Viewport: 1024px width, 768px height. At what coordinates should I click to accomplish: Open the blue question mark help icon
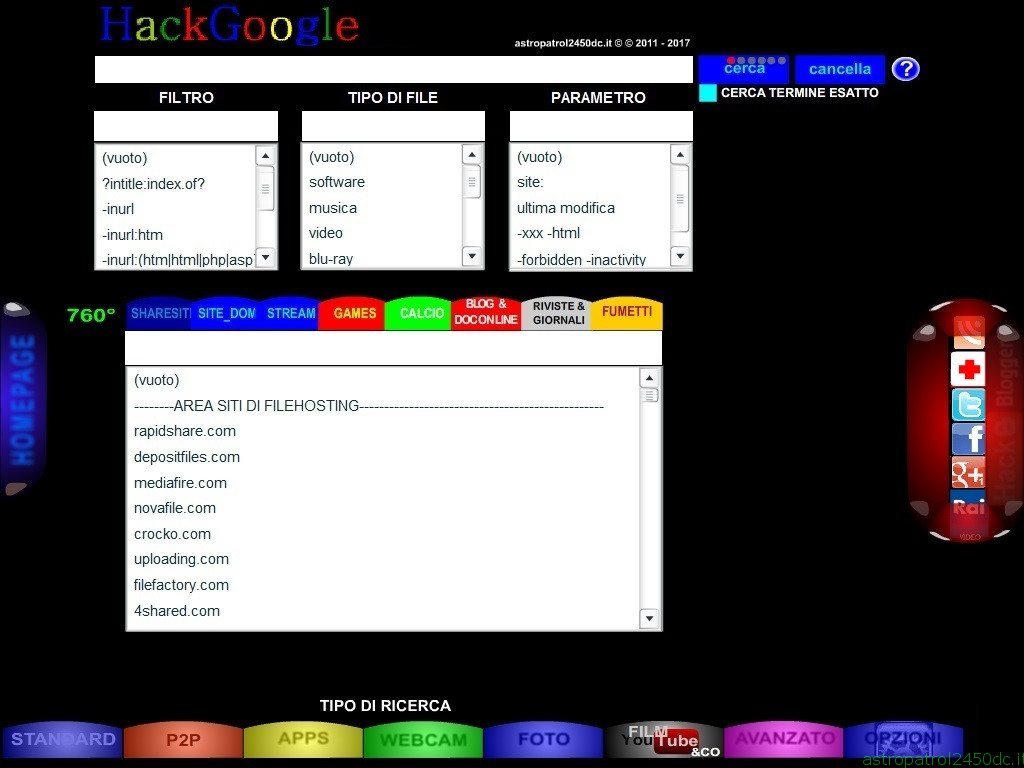pyautogui.click(x=906, y=69)
